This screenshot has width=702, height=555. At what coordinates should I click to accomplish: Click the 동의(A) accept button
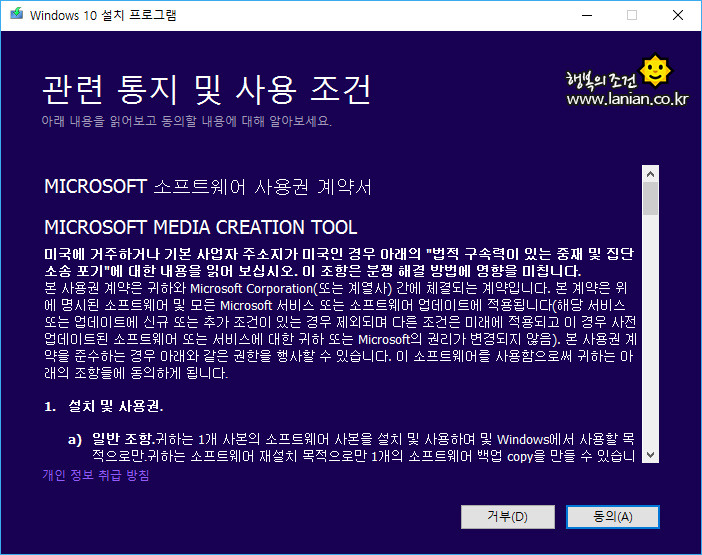pyautogui.click(x=612, y=517)
